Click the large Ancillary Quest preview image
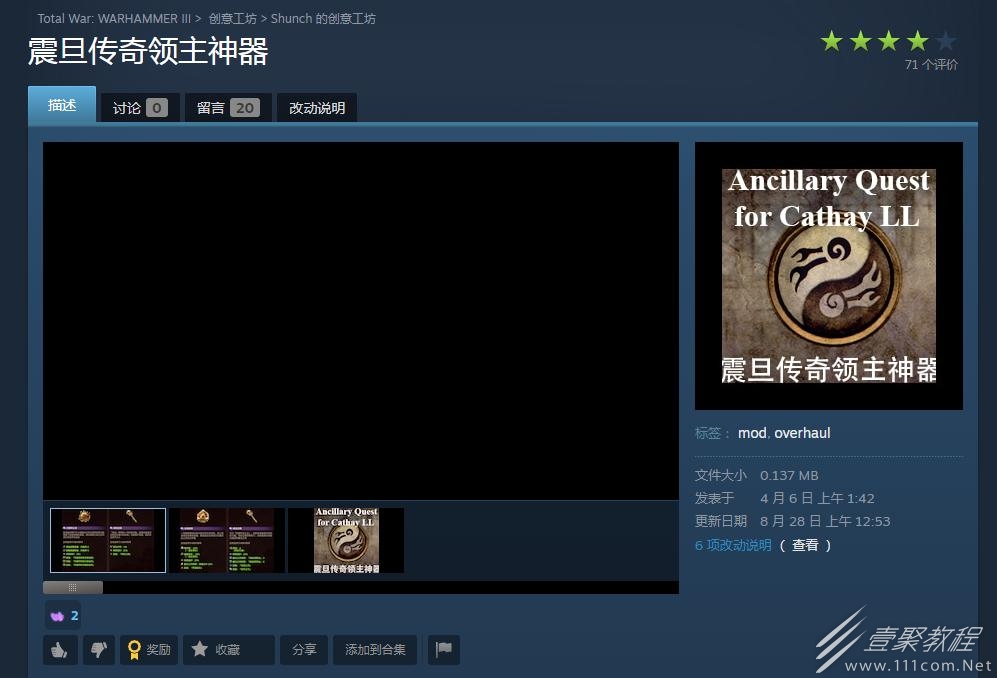 point(829,276)
